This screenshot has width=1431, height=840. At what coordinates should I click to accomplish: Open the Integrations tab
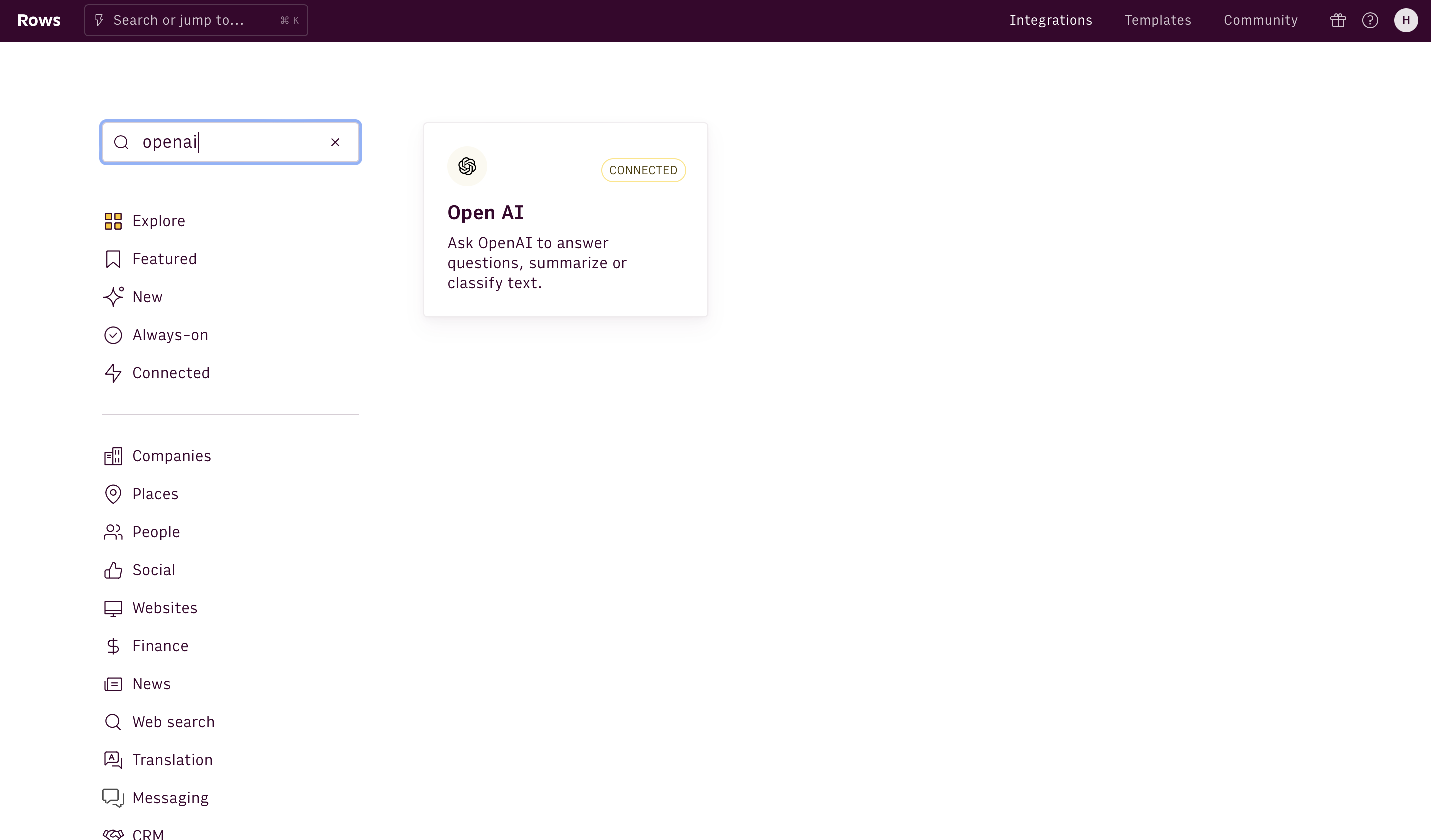1050,20
